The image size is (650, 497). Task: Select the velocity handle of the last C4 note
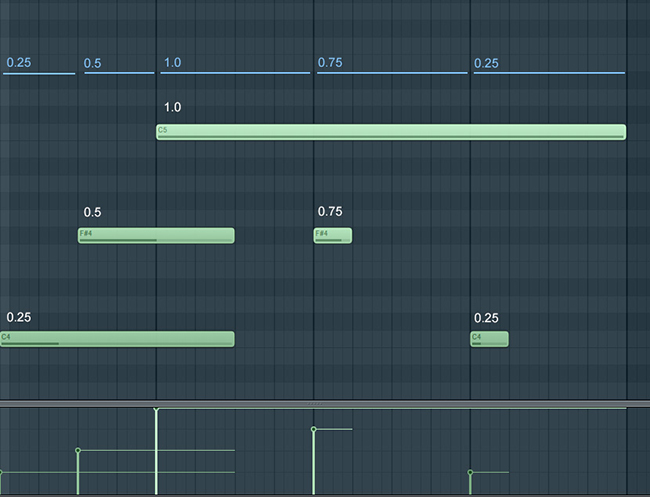click(x=470, y=472)
